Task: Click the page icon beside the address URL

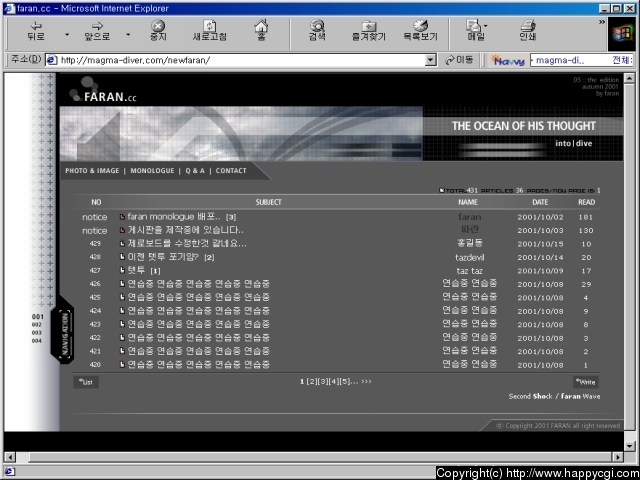Action: pyautogui.click(x=51, y=60)
